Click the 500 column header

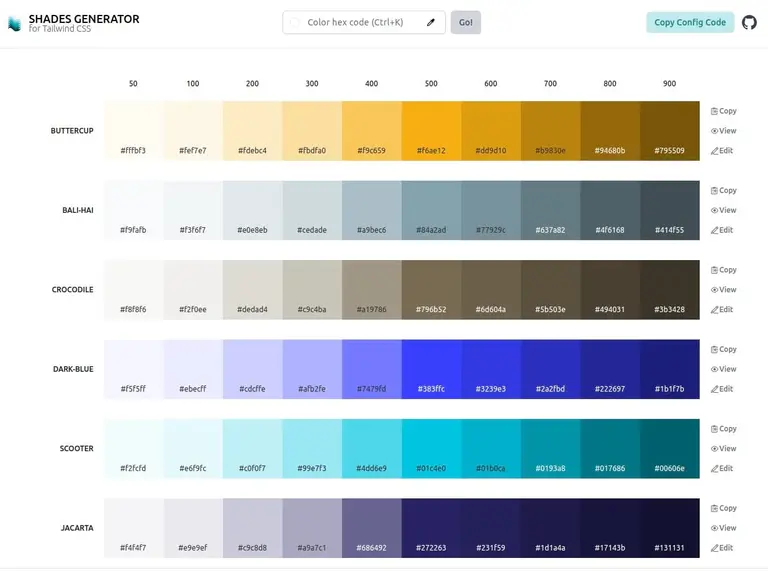[431, 84]
